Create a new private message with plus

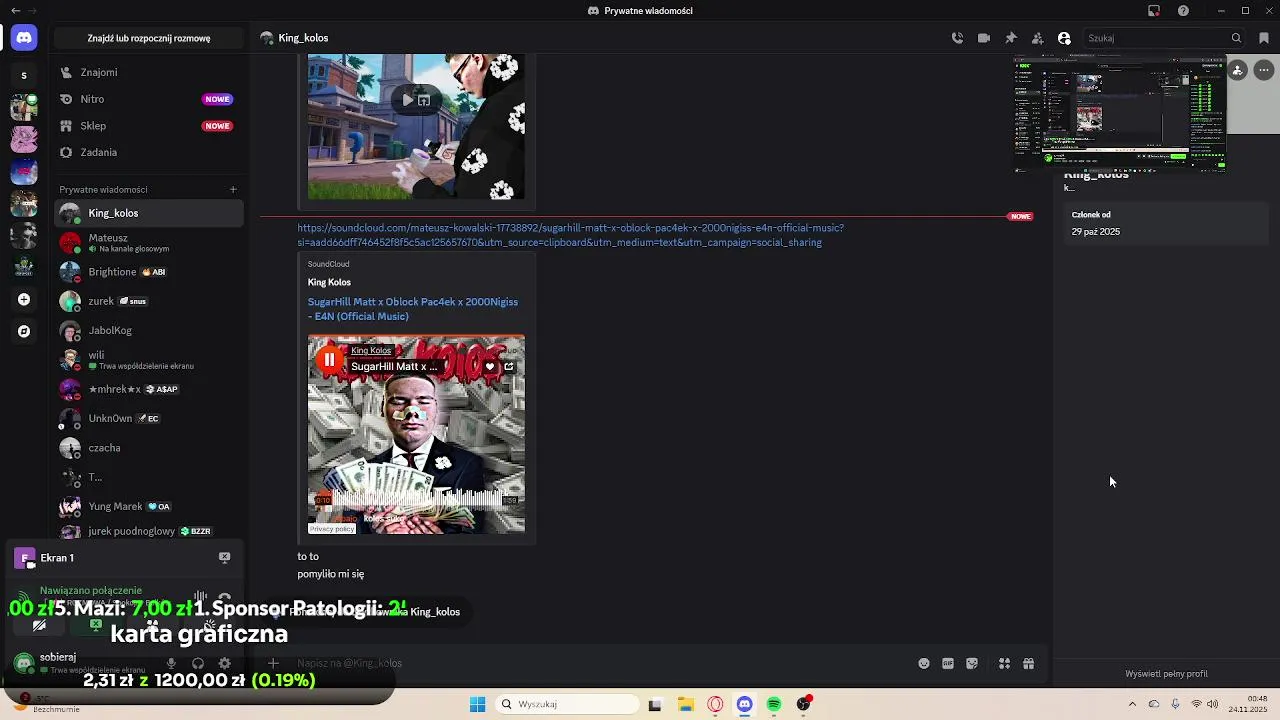[x=233, y=189]
